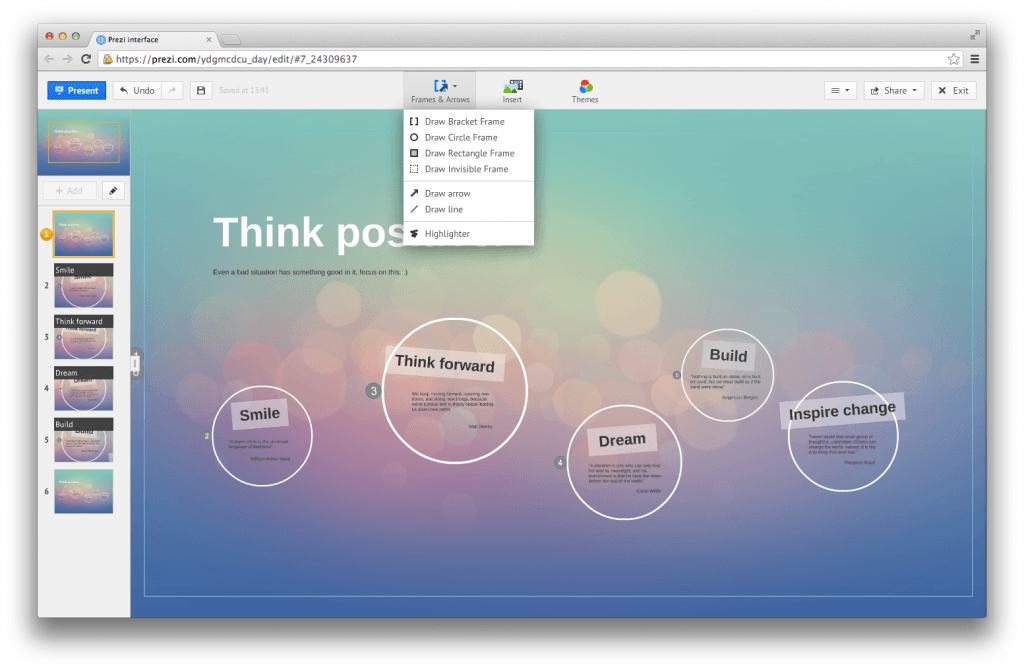This screenshot has height=669, width=1024.
Task: Pick the Highlighter tool from menu
Action: (446, 233)
